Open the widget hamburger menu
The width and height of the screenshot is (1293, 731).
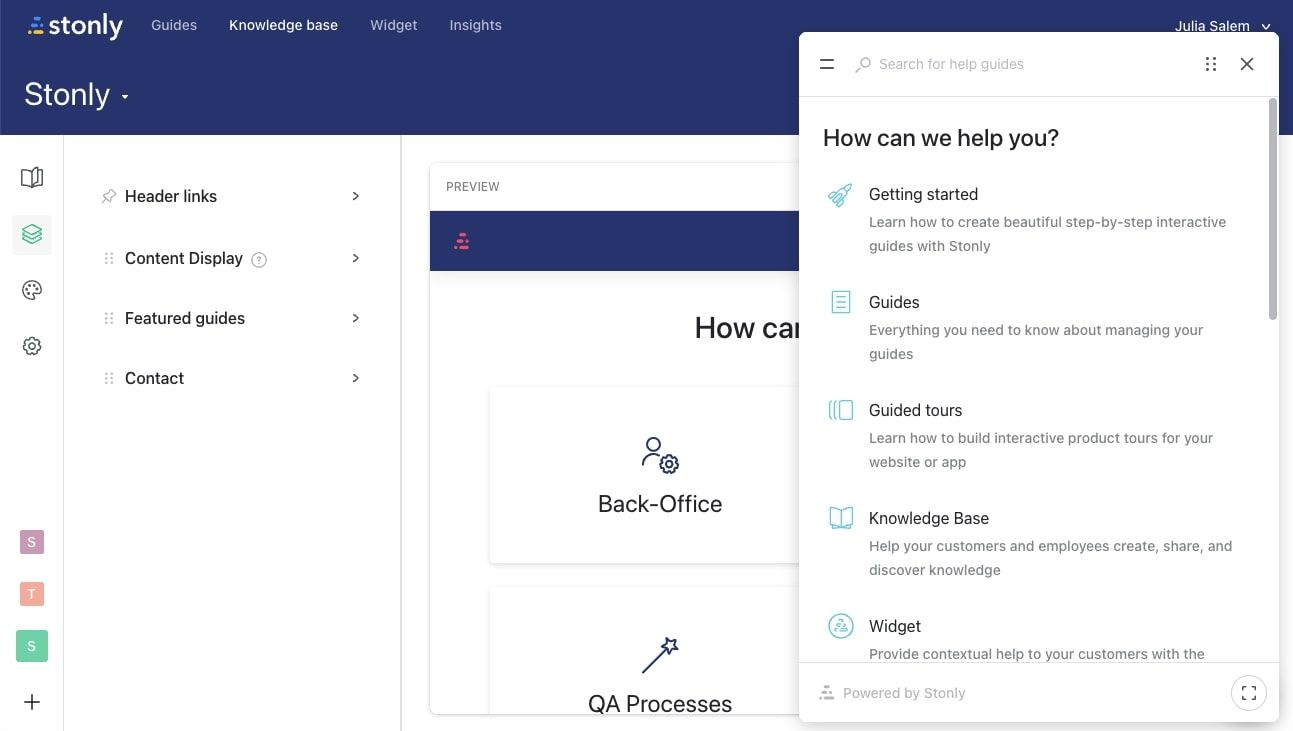tap(827, 64)
